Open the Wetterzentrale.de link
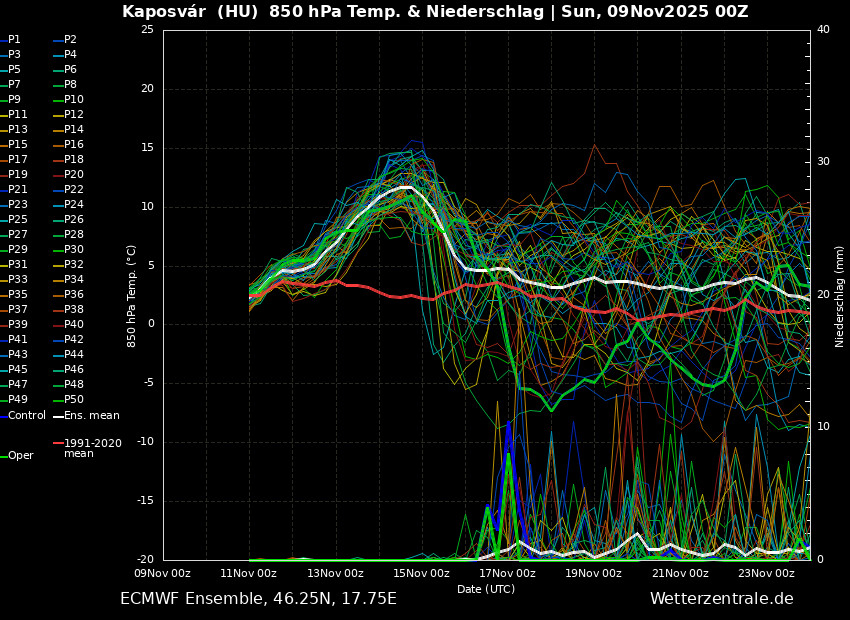Viewport: 850px width, 620px height. [x=721, y=599]
